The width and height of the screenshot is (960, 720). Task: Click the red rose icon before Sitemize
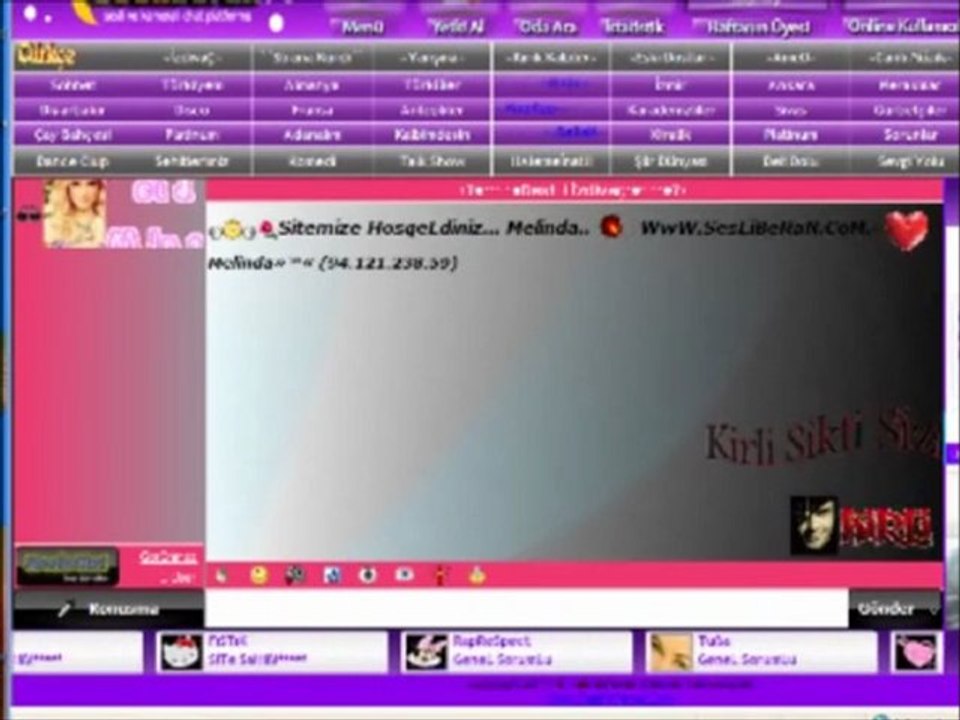268,230
